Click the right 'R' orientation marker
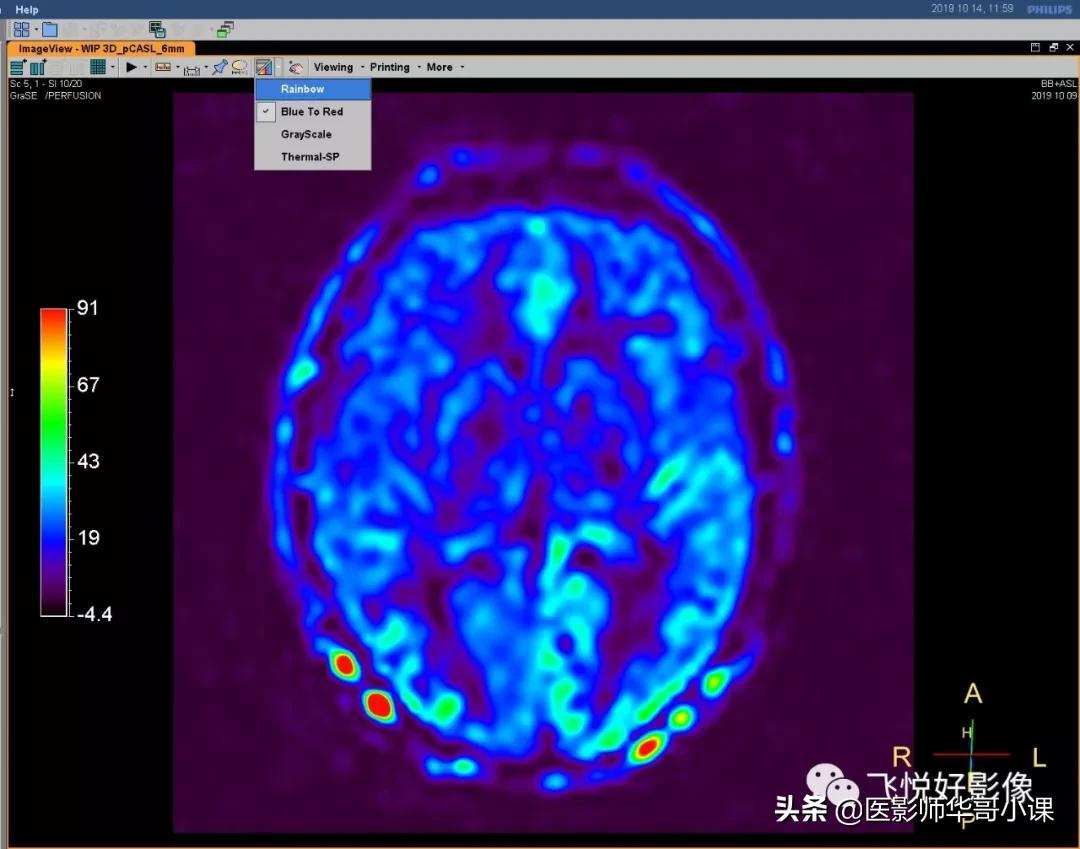Image resolution: width=1080 pixels, height=849 pixels. tap(902, 757)
